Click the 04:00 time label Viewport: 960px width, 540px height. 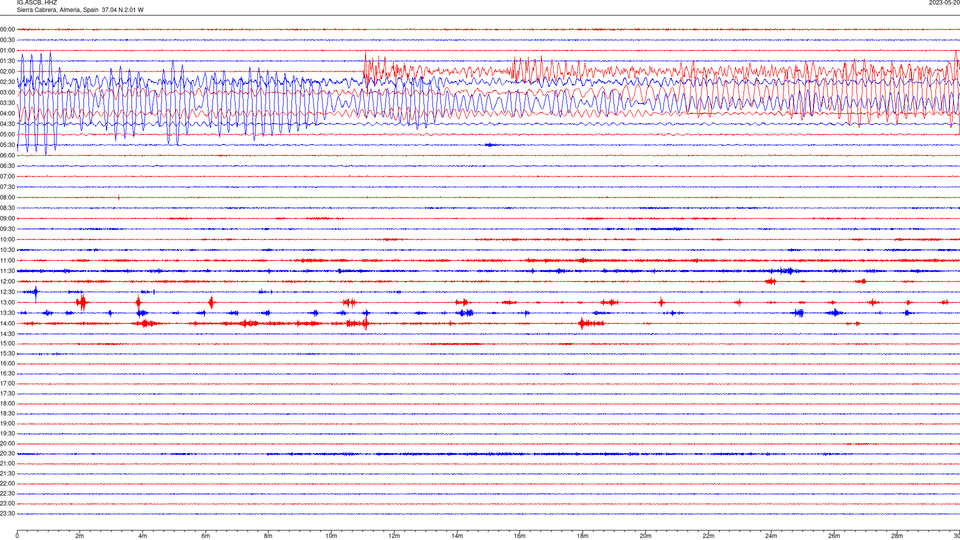tap(7, 113)
